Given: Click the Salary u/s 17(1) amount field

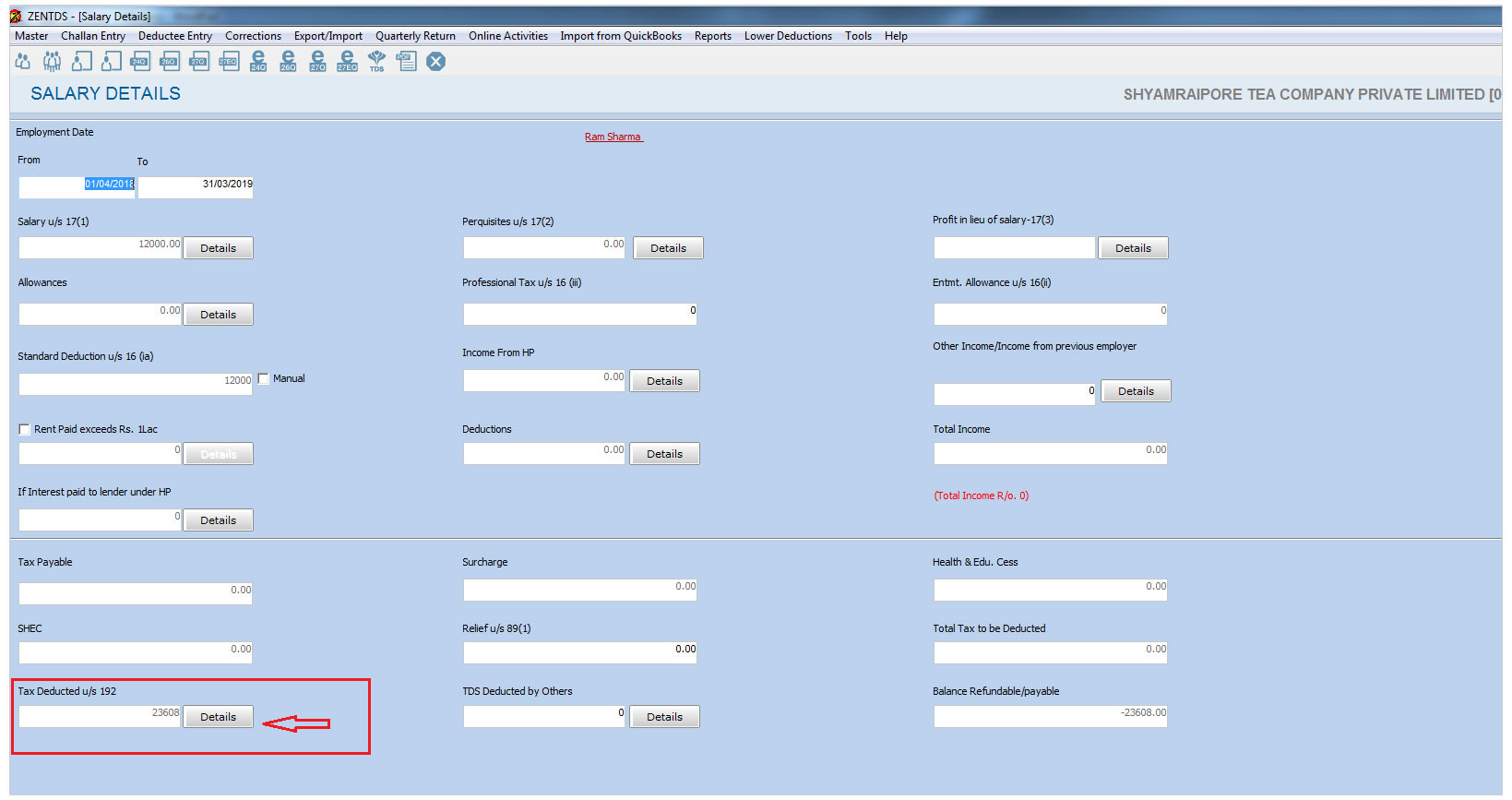Looking at the screenshot, I should (100, 247).
